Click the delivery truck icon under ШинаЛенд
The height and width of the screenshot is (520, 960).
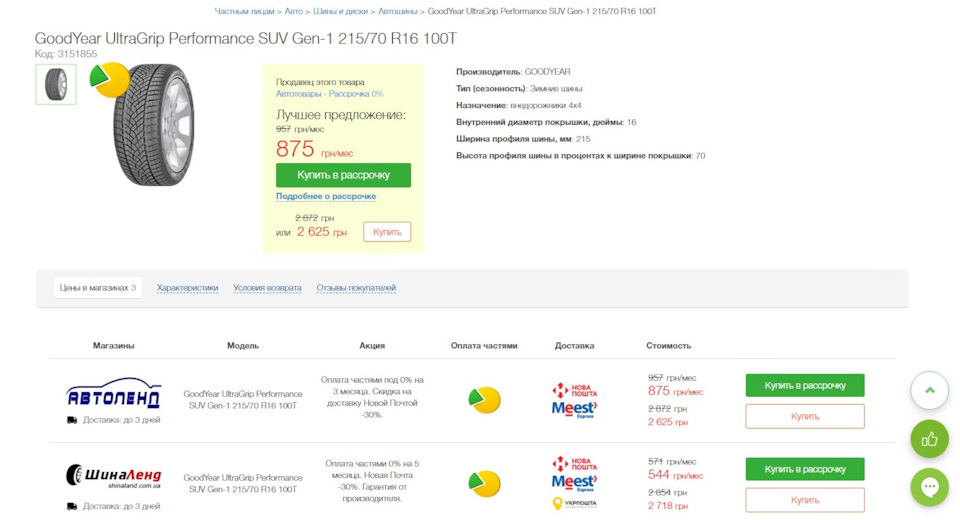coord(72,507)
